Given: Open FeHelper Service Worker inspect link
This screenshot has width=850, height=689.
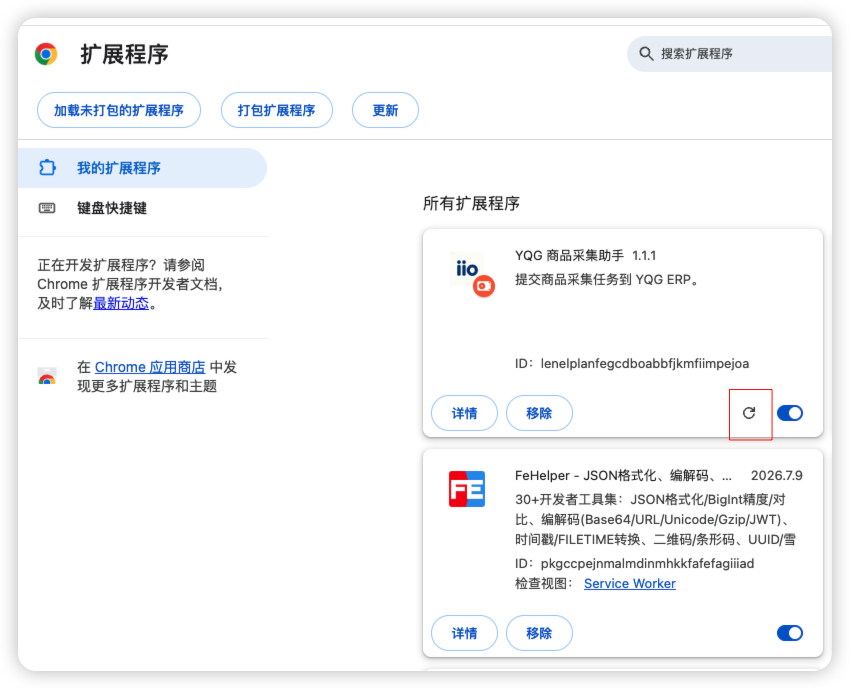Looking at the screenshot, I should pos(630,584).
